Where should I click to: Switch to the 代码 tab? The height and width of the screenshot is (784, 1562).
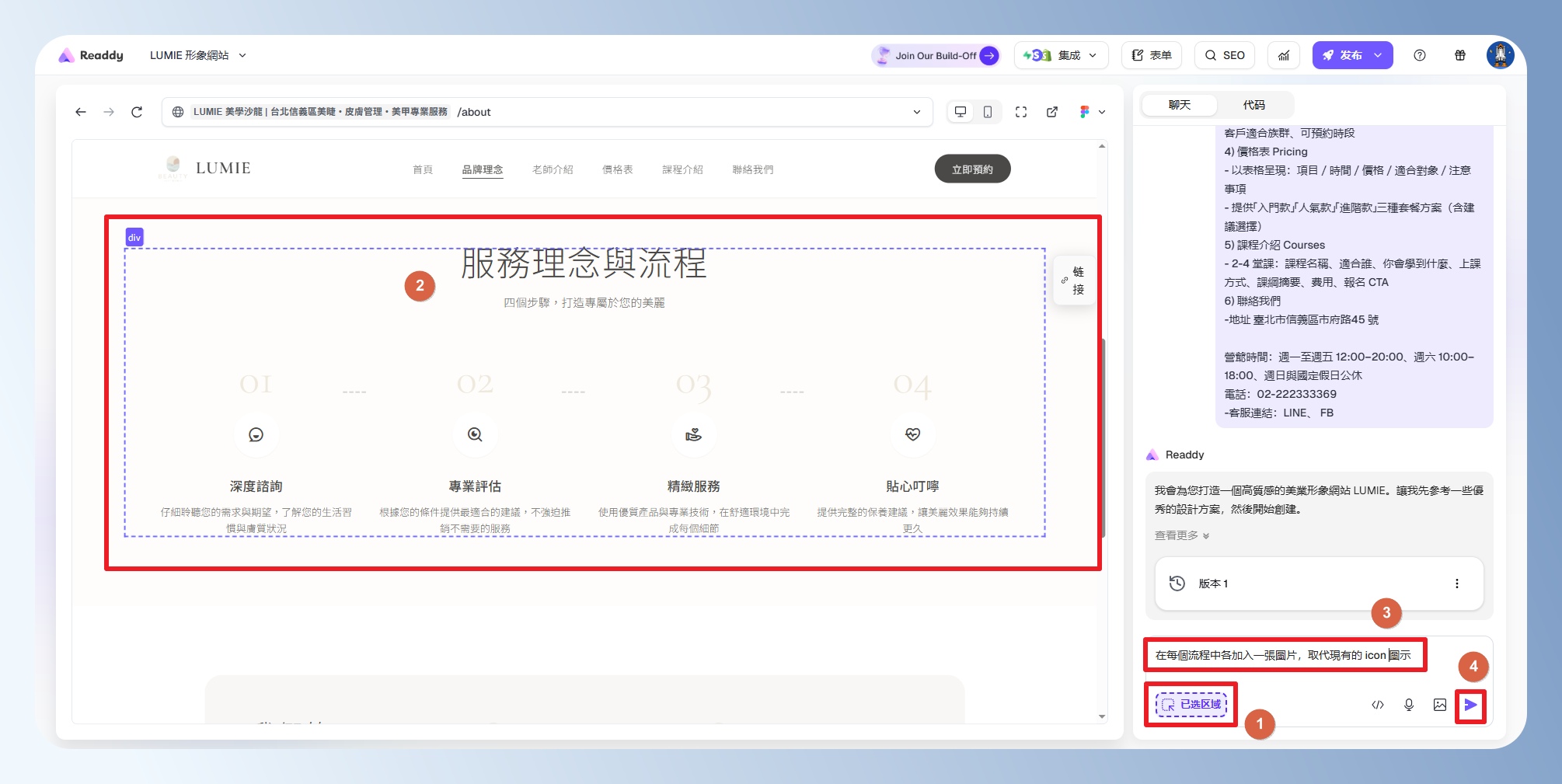1253,105
